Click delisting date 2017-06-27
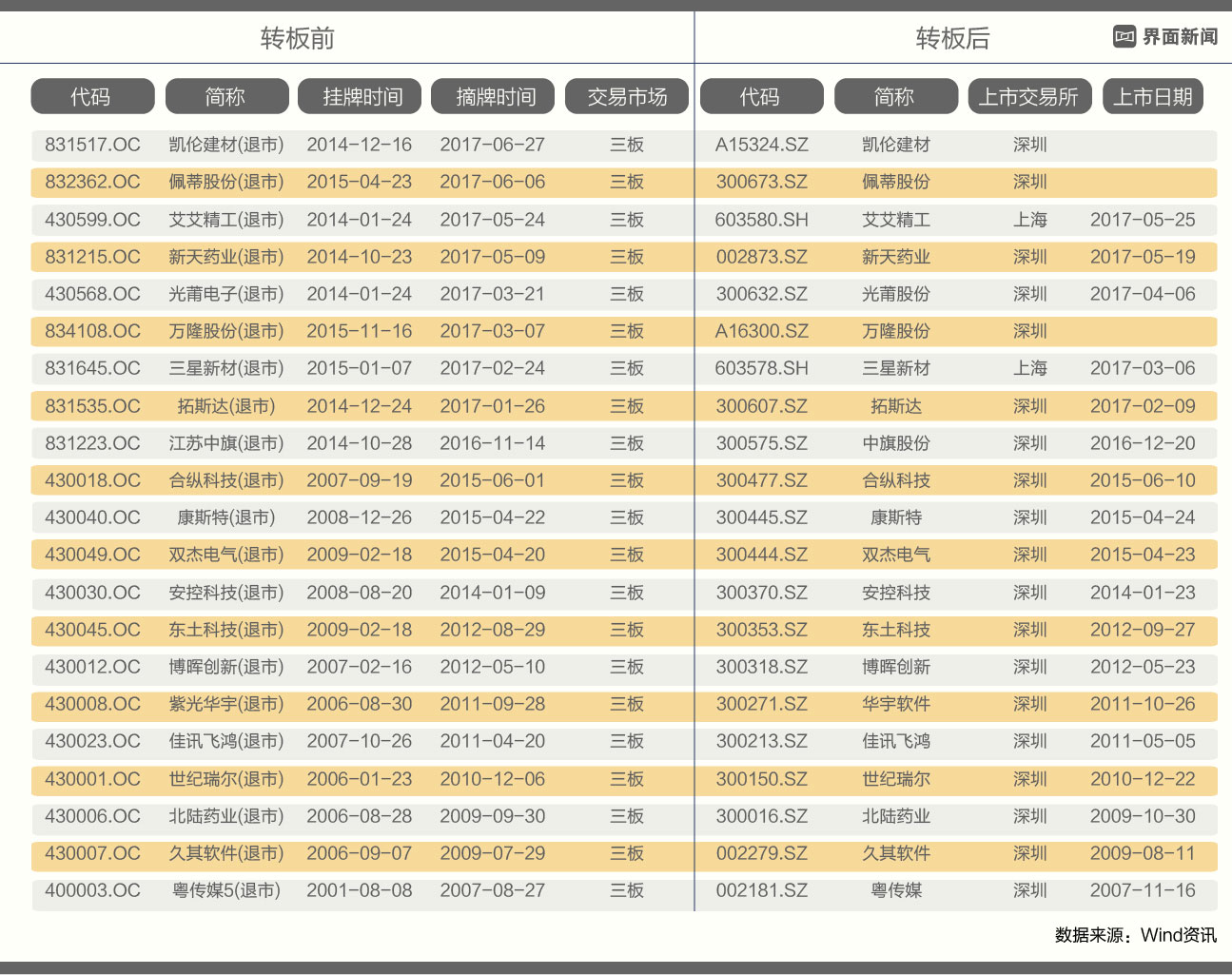Viewport: 1232px width, 975px height. coord(493,145)
